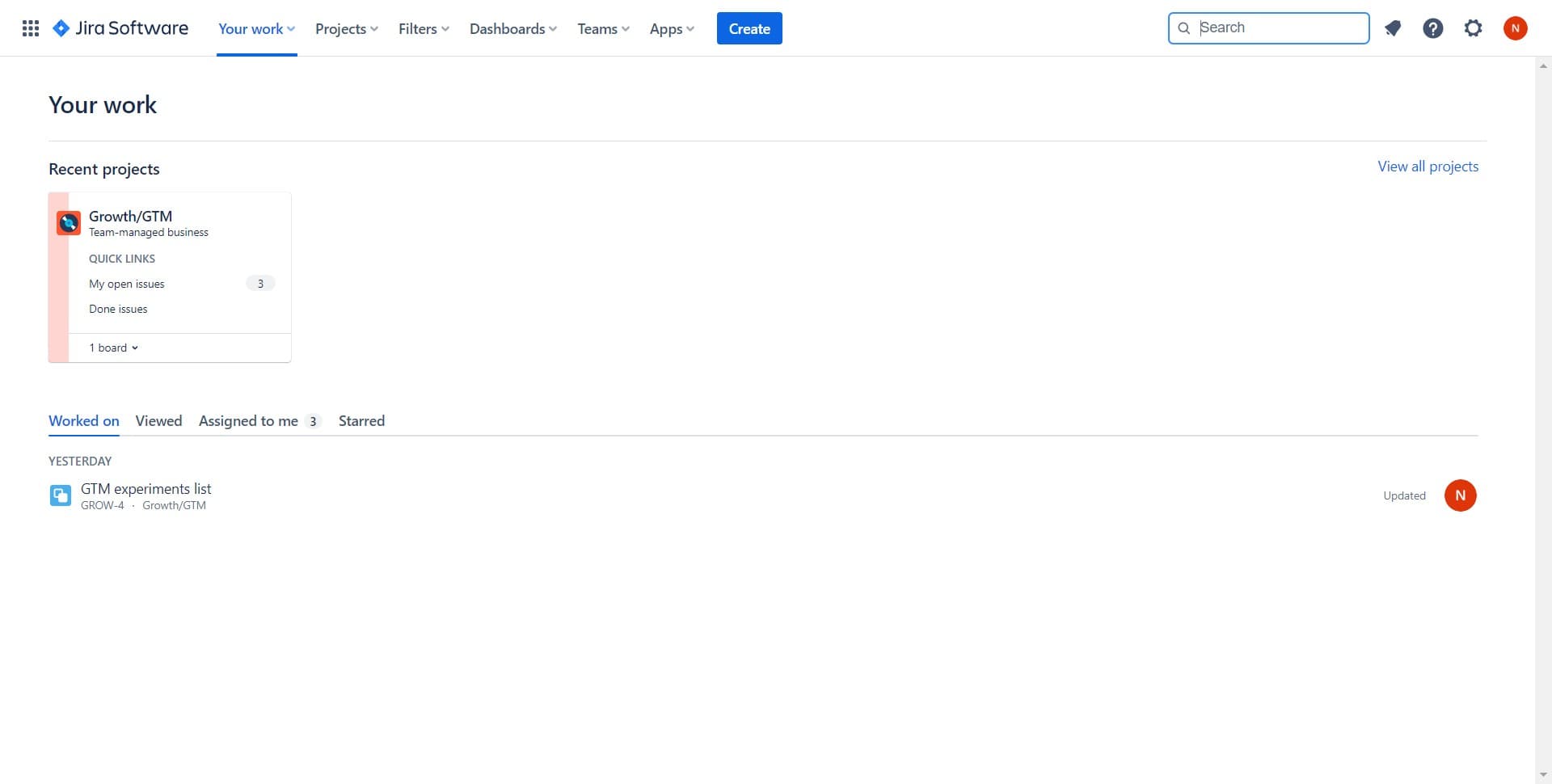Image resolution: width=1552 pixels, height=784 pixels.
Task: Open your profile avatar in the top bar
Action: click(x=1516, y=27)
